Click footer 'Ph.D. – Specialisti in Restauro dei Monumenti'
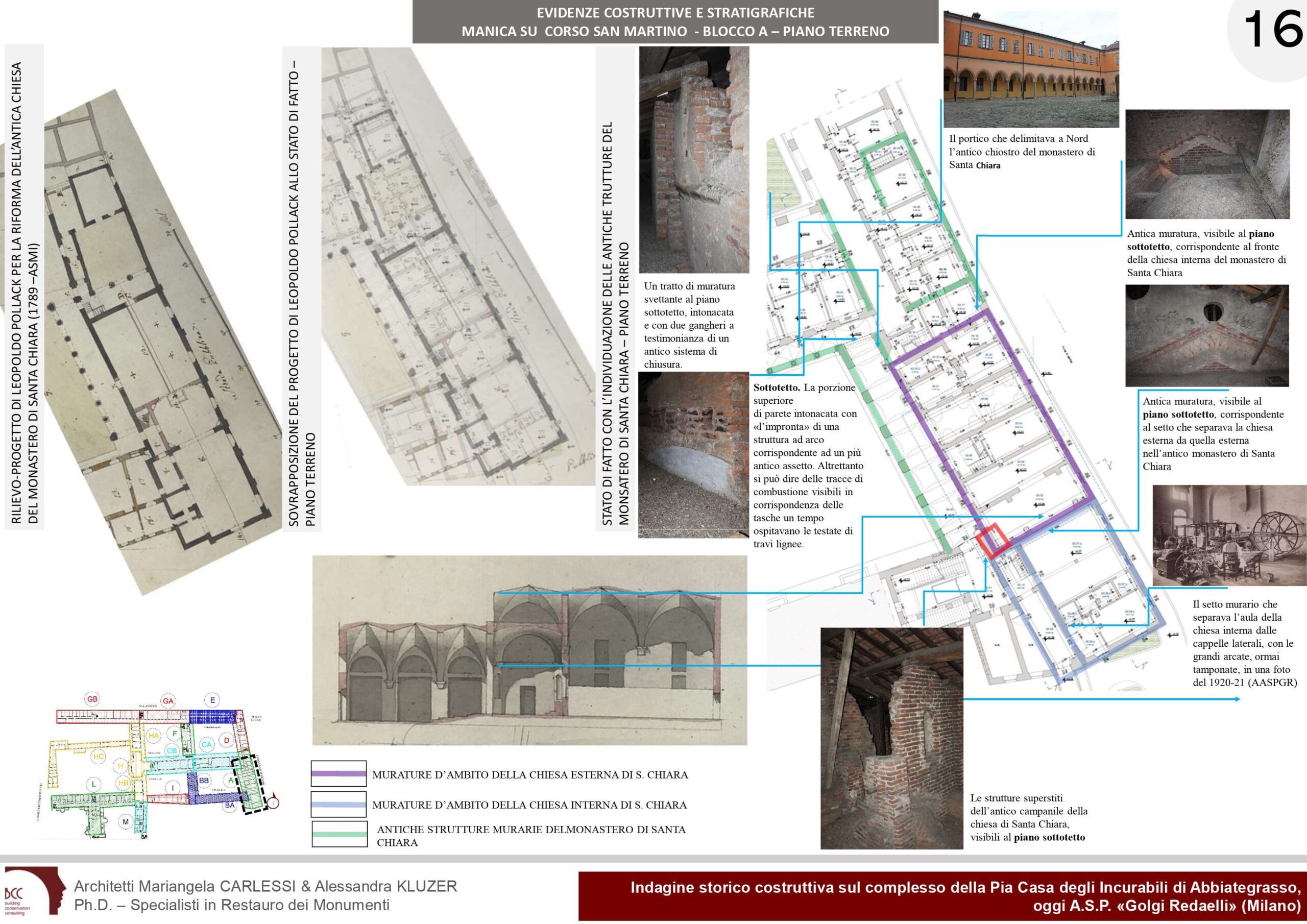 point(232,905)
